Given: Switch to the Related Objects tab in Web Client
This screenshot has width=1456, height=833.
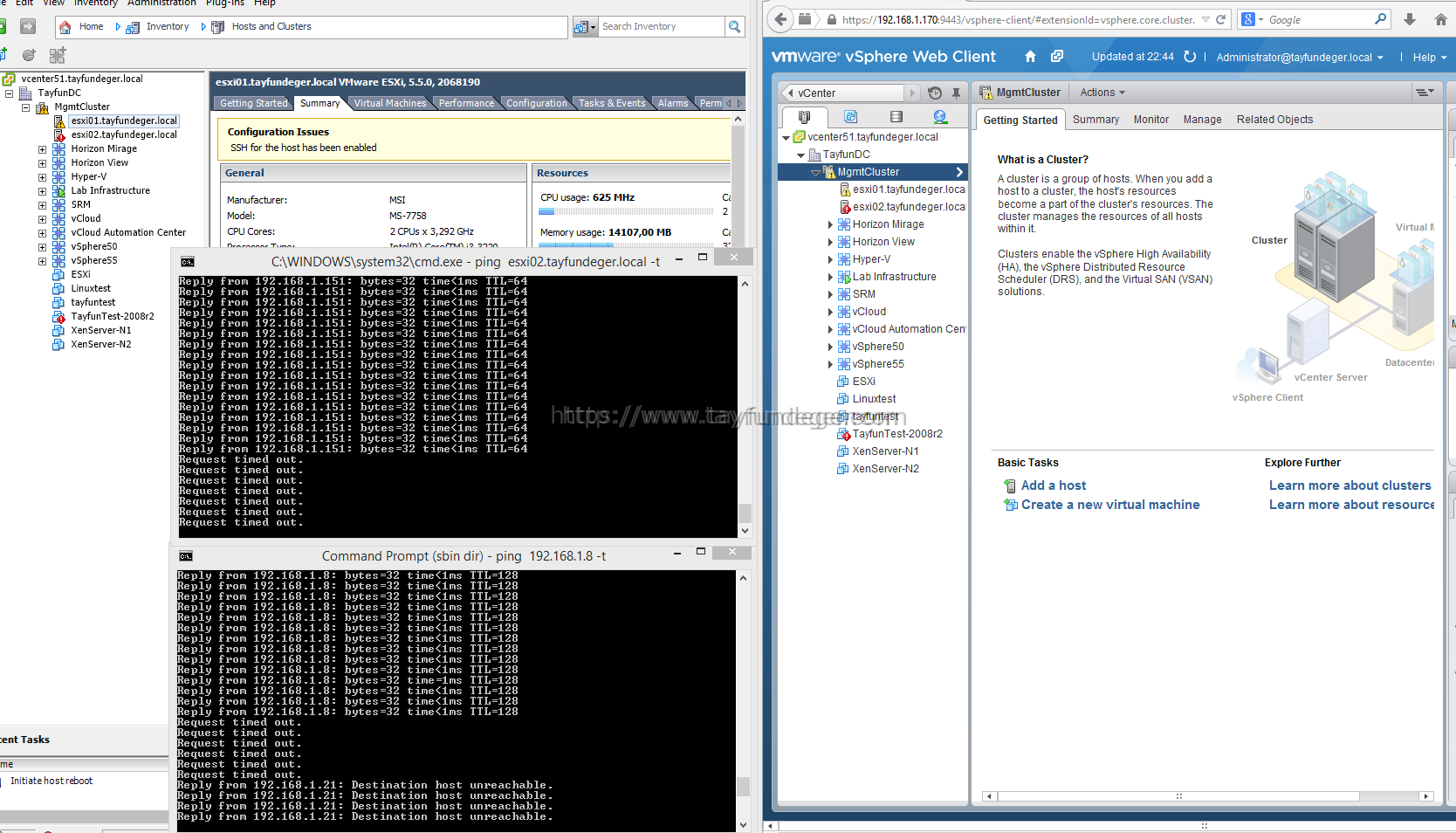Looking at the screenshot, I should [x=1274, y=120].
